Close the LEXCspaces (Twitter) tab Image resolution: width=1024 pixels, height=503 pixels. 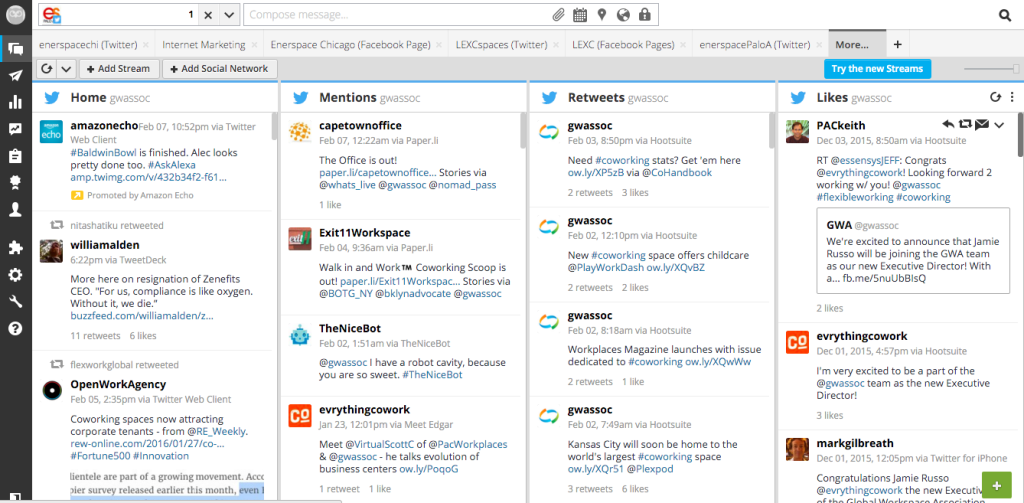point(555,45)
